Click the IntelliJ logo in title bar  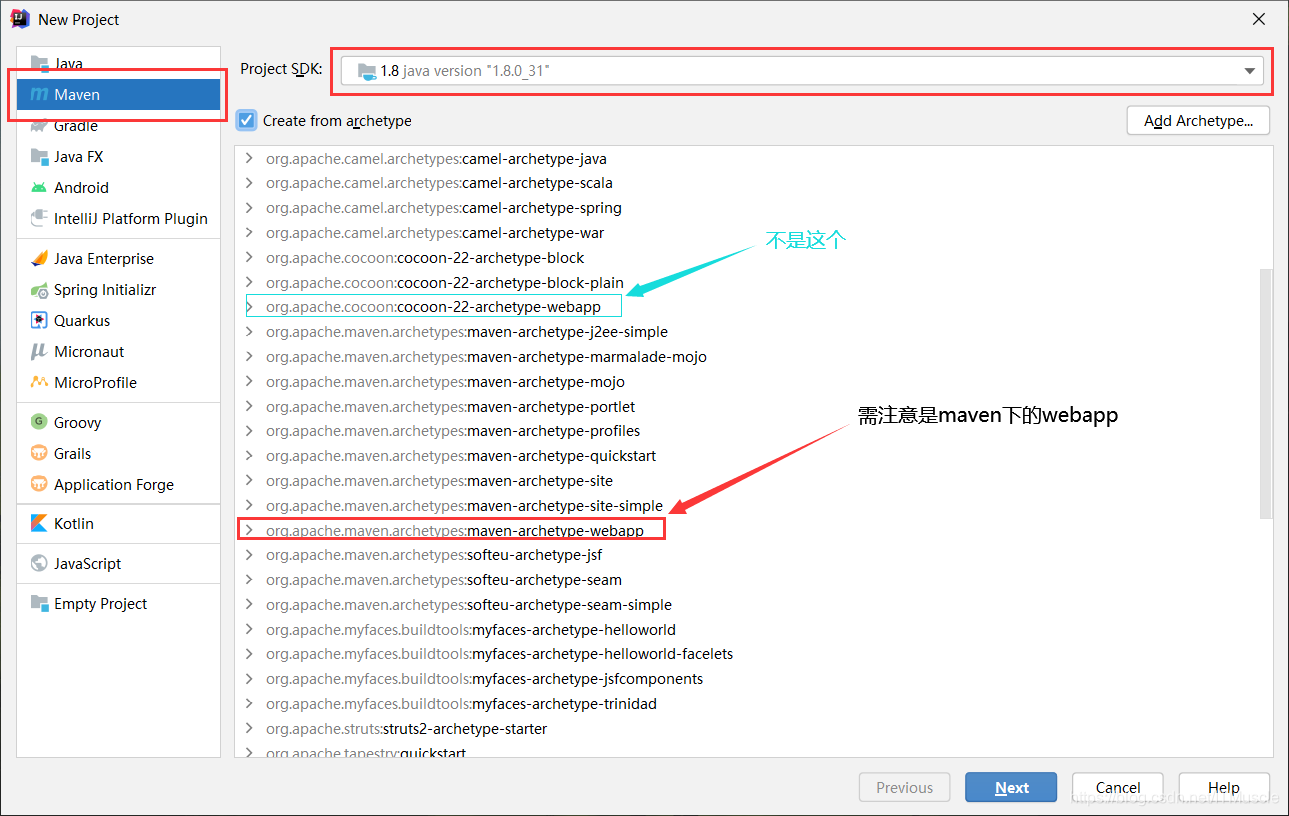point(20,19)
